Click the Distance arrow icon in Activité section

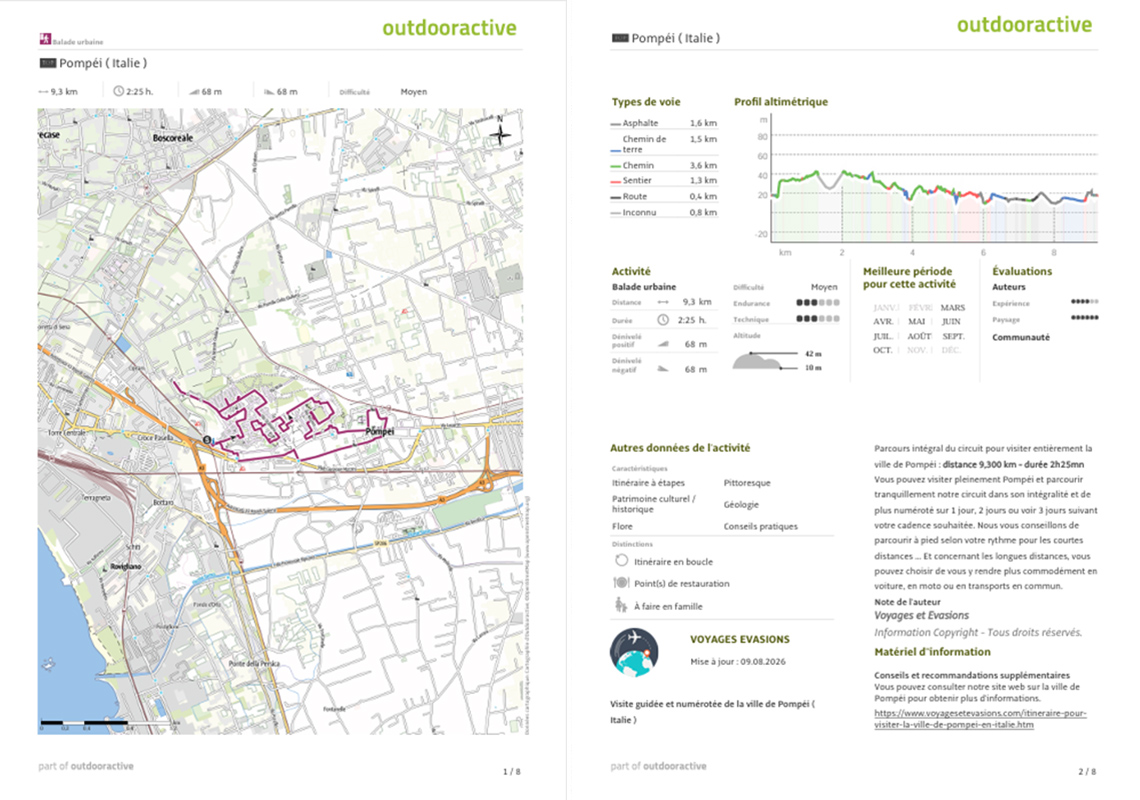(662, 302)
